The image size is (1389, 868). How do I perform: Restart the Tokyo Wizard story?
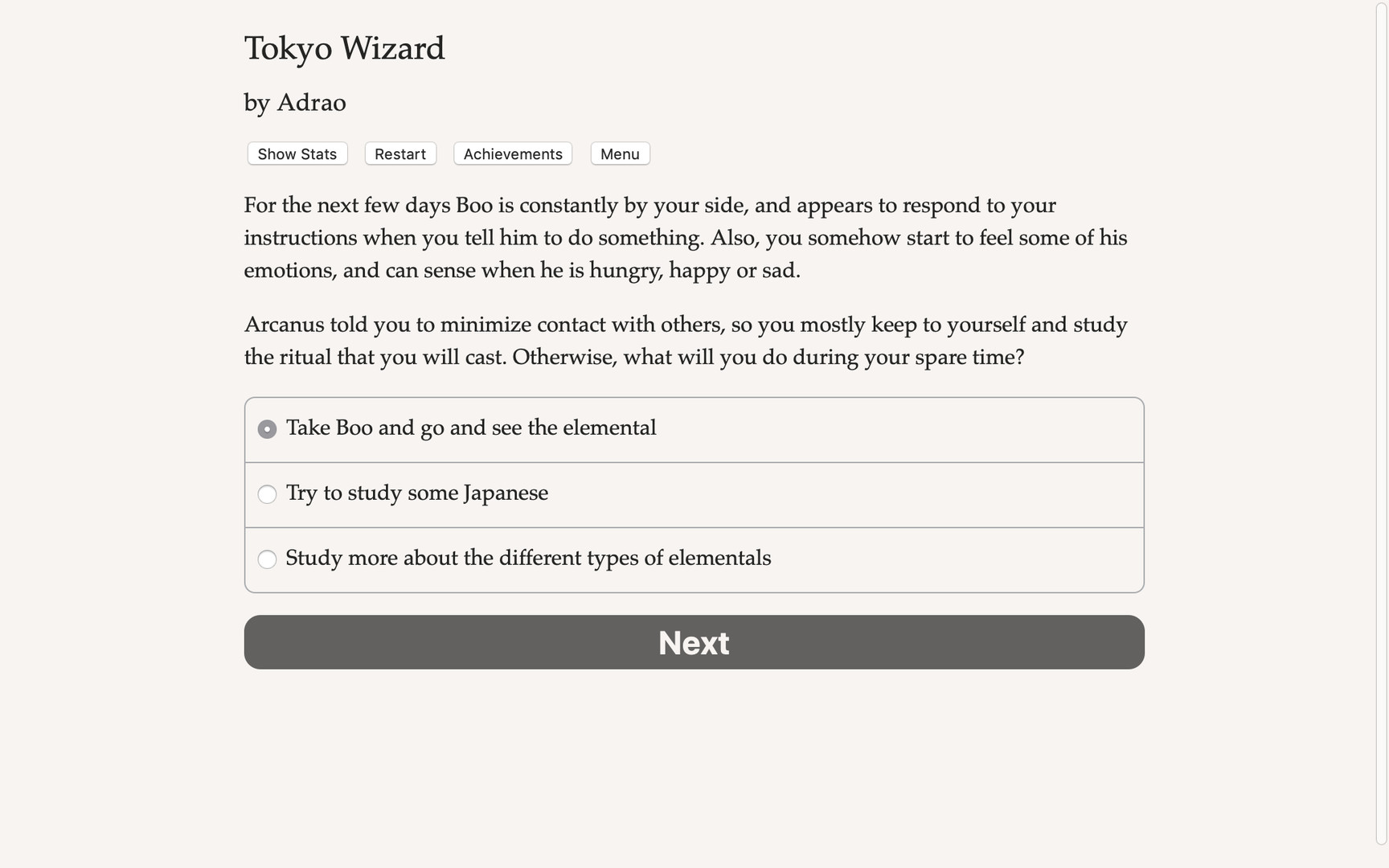point(399,154)
